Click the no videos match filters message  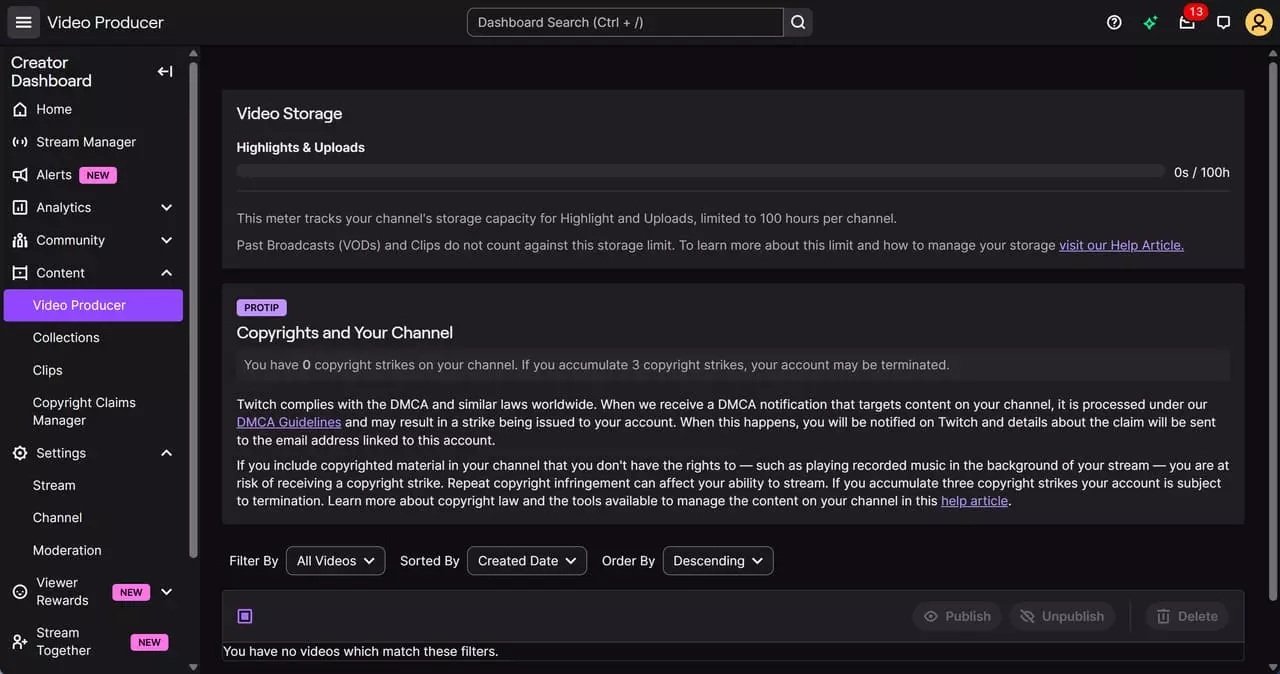click(x=361, y=651)
